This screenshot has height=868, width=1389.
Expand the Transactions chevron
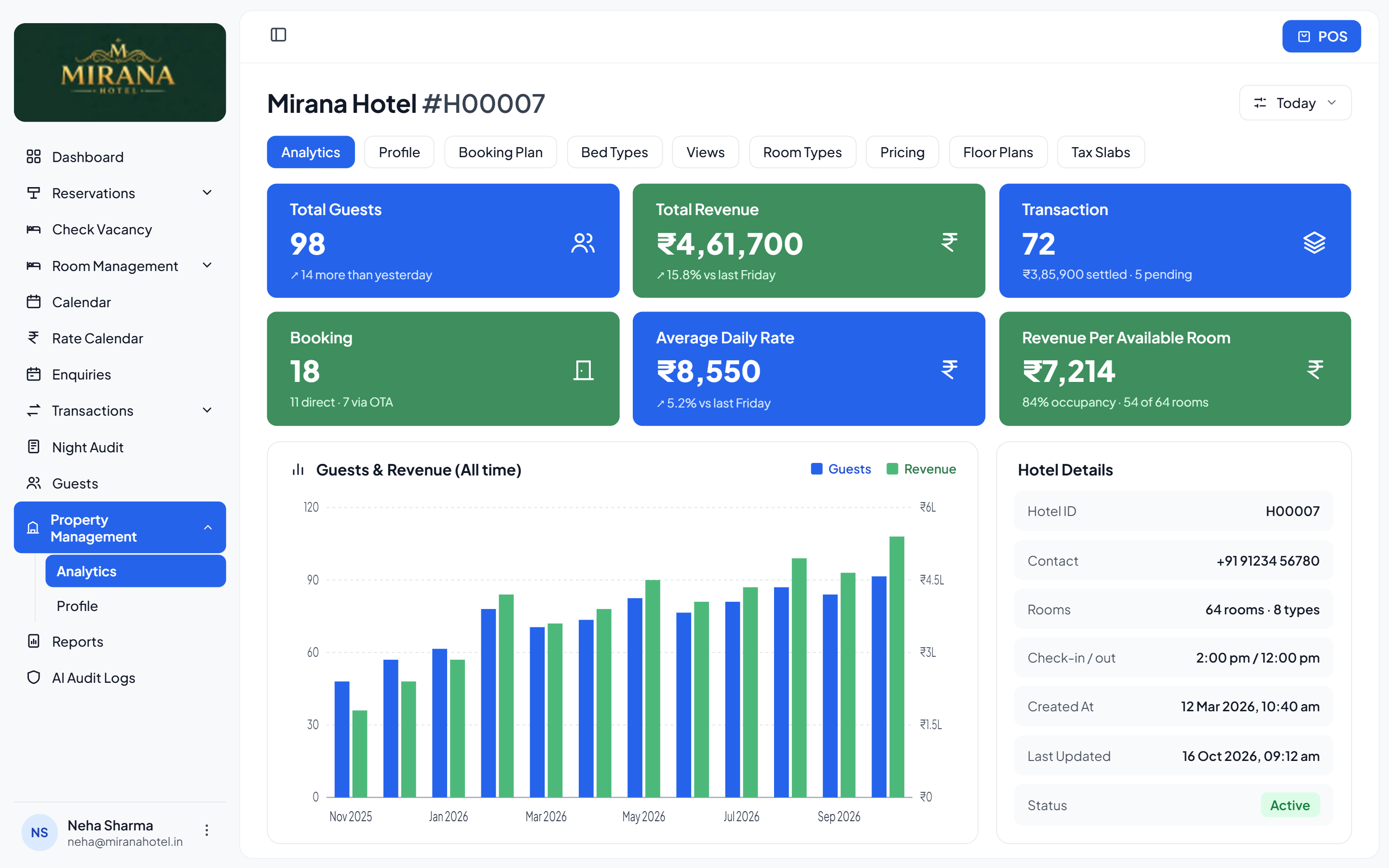point(207,410)
